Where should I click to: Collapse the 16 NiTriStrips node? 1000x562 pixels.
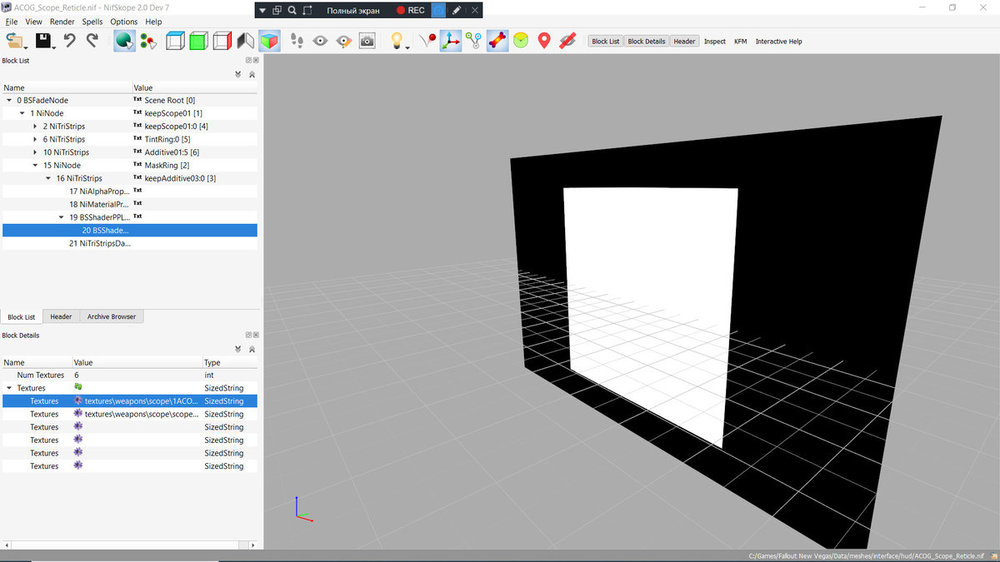[48, 179]
